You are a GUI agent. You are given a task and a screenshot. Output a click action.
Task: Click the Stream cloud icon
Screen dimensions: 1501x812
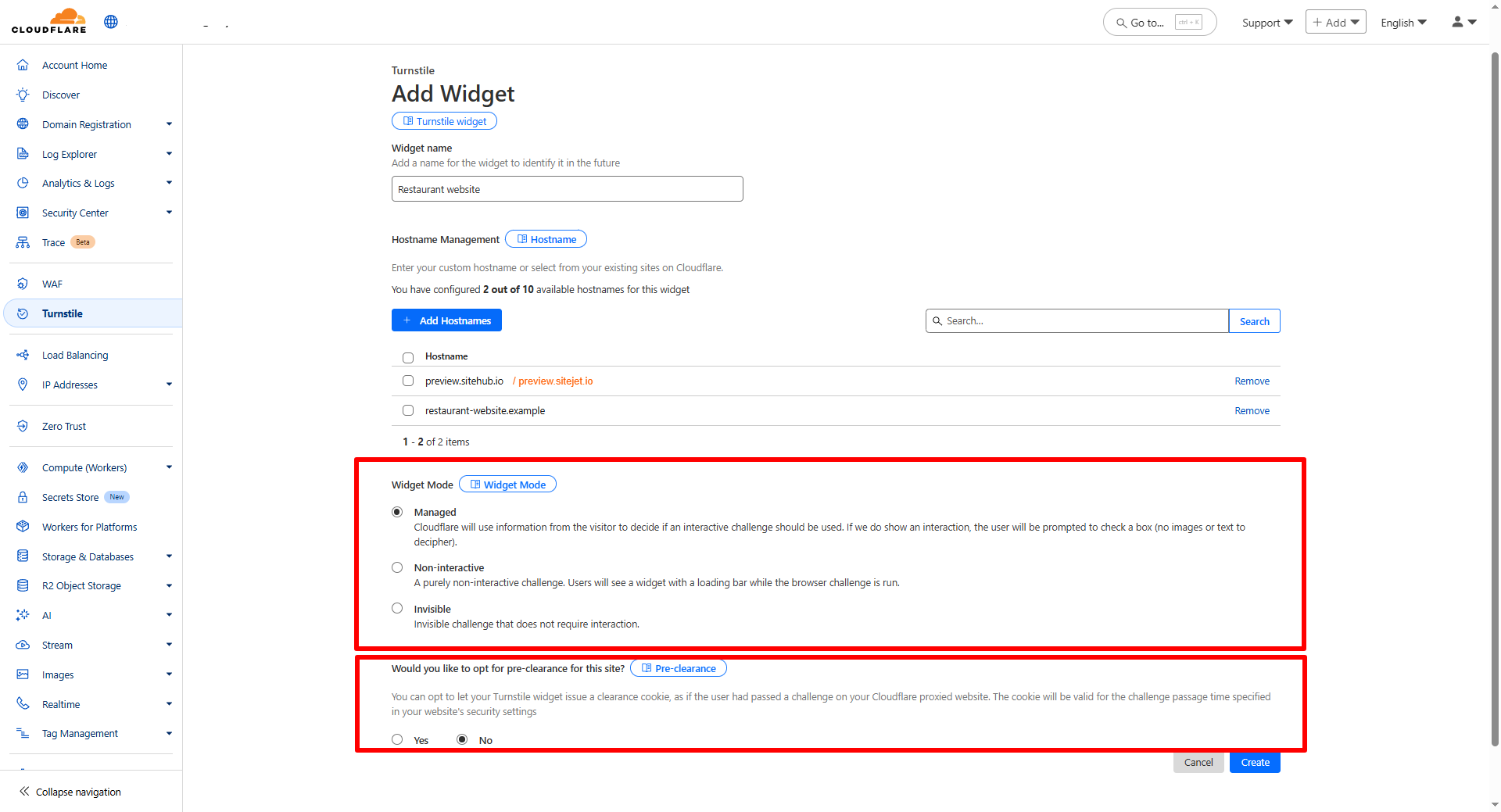click(x=23, y=645)
